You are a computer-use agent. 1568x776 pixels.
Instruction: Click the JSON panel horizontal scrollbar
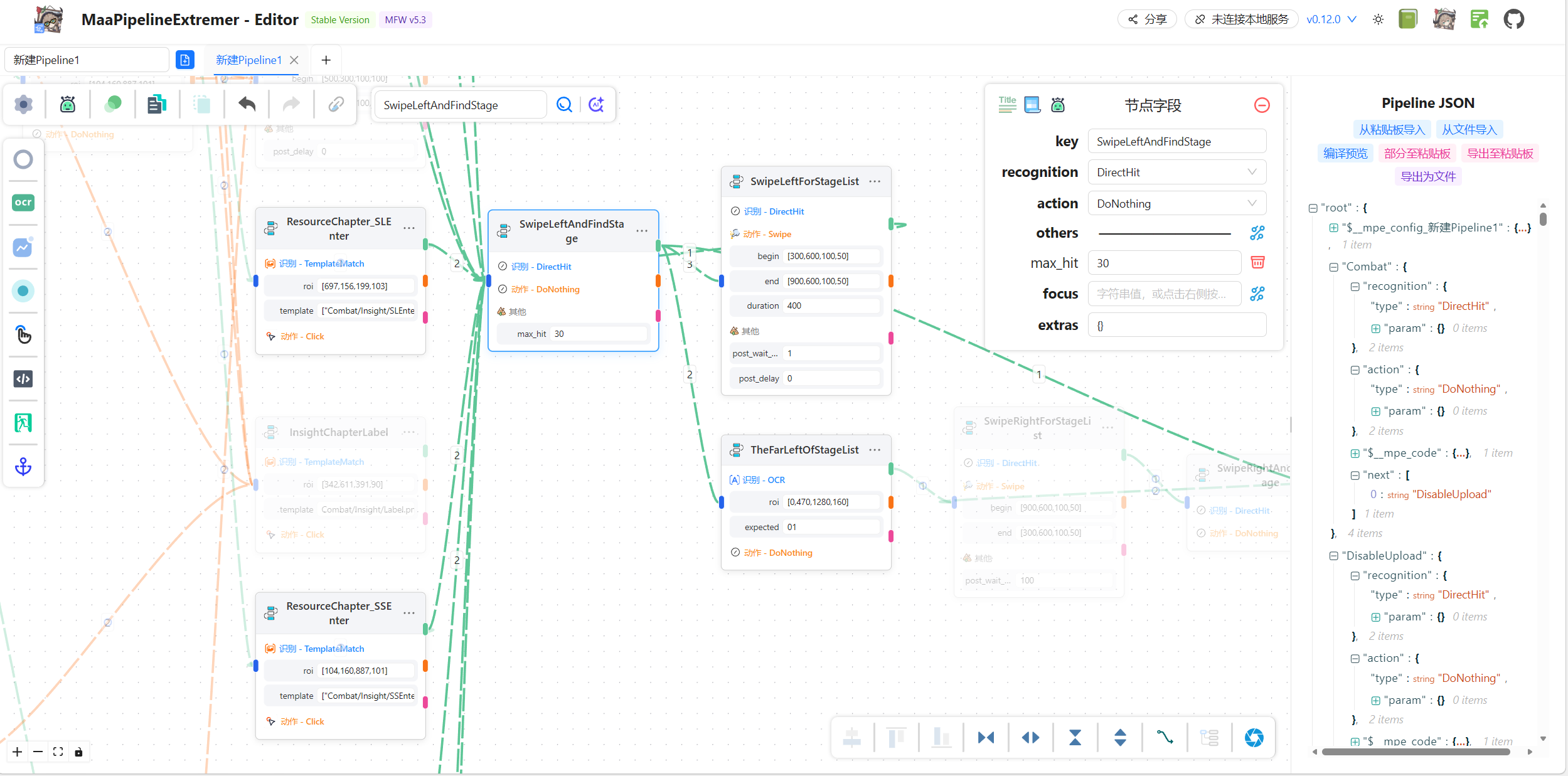point(1416,752)
